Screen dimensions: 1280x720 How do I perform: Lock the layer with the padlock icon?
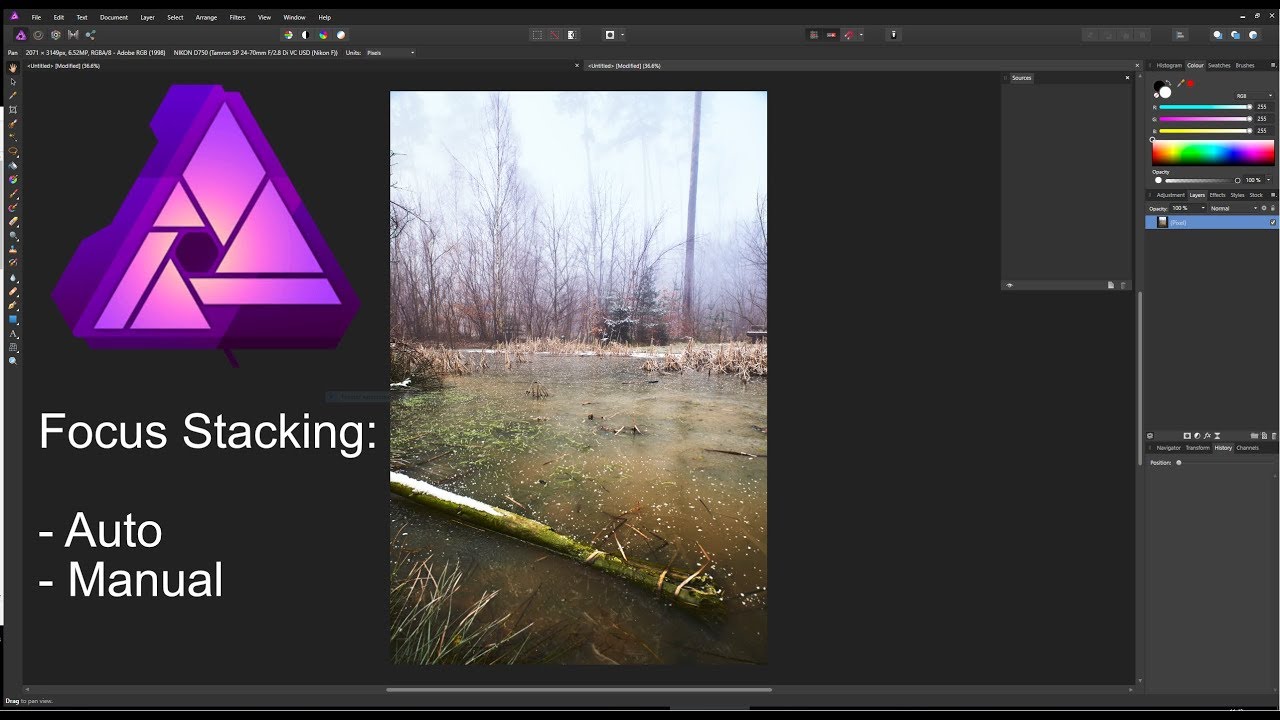click(1273, 208)
